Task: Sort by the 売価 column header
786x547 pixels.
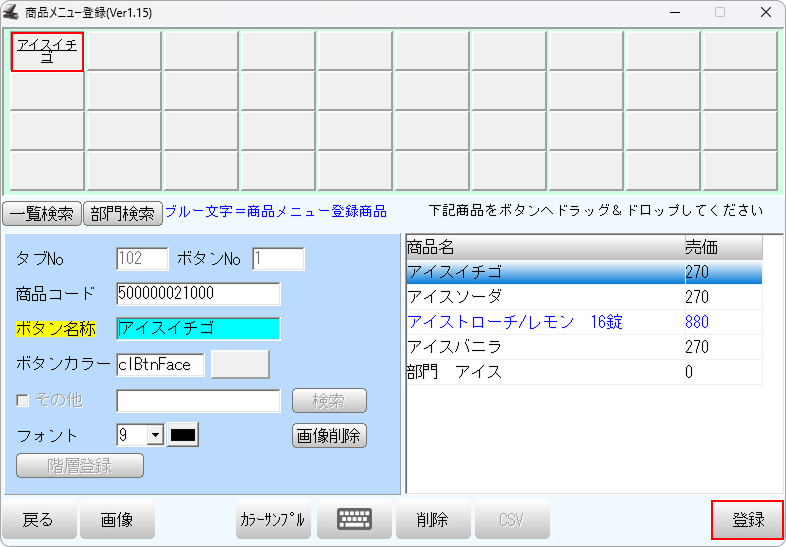Action: pyautogui.click(x=722, y=247)
